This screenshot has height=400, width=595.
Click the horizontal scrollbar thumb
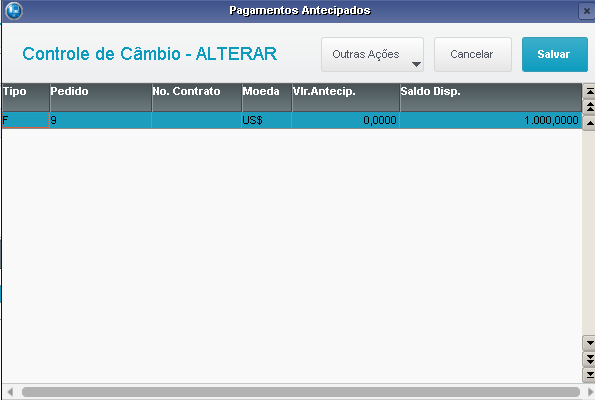point(301,392)
